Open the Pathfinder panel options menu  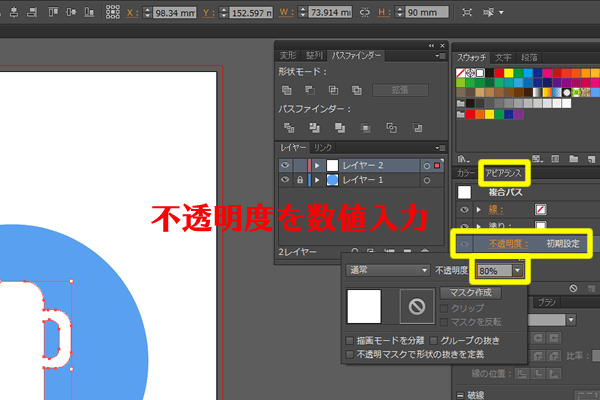pyautogui.click(x=440, y=56)
